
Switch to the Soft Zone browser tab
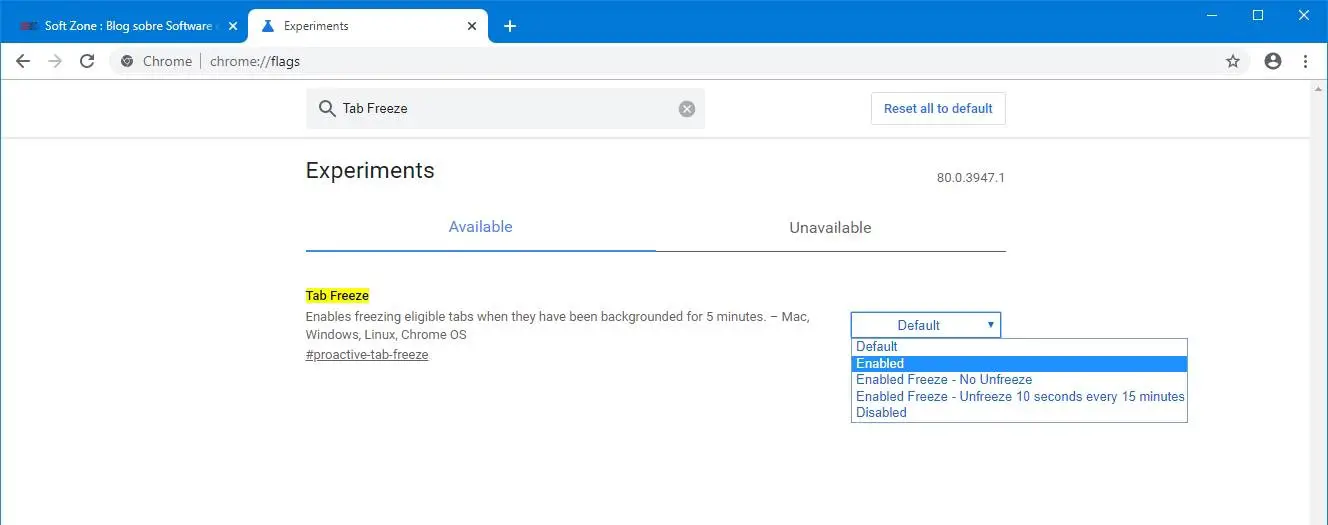[x=124, y=26]
